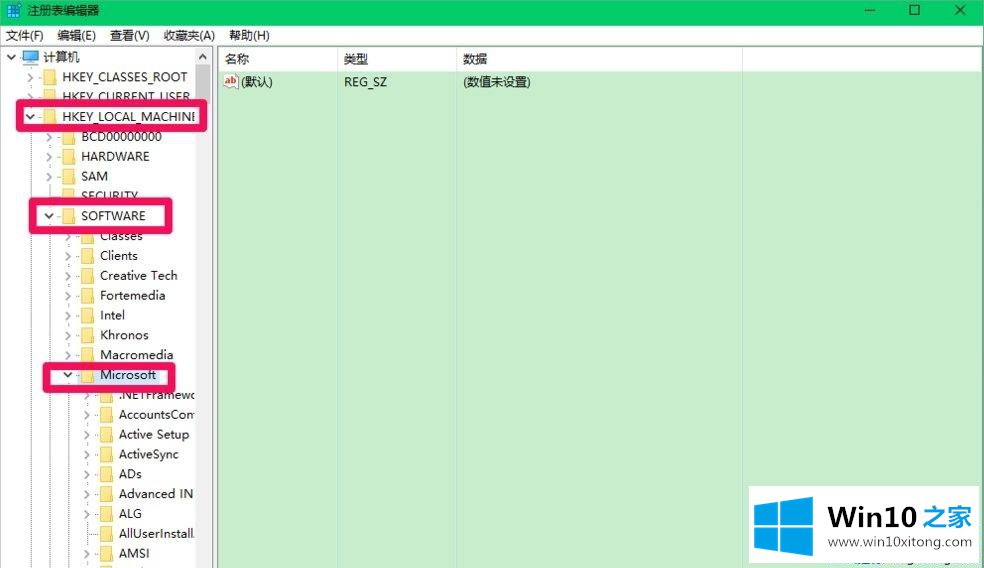Select the BCD00000000 key label
The width and height of the screenshot is (984, 568).
point(121,137)
